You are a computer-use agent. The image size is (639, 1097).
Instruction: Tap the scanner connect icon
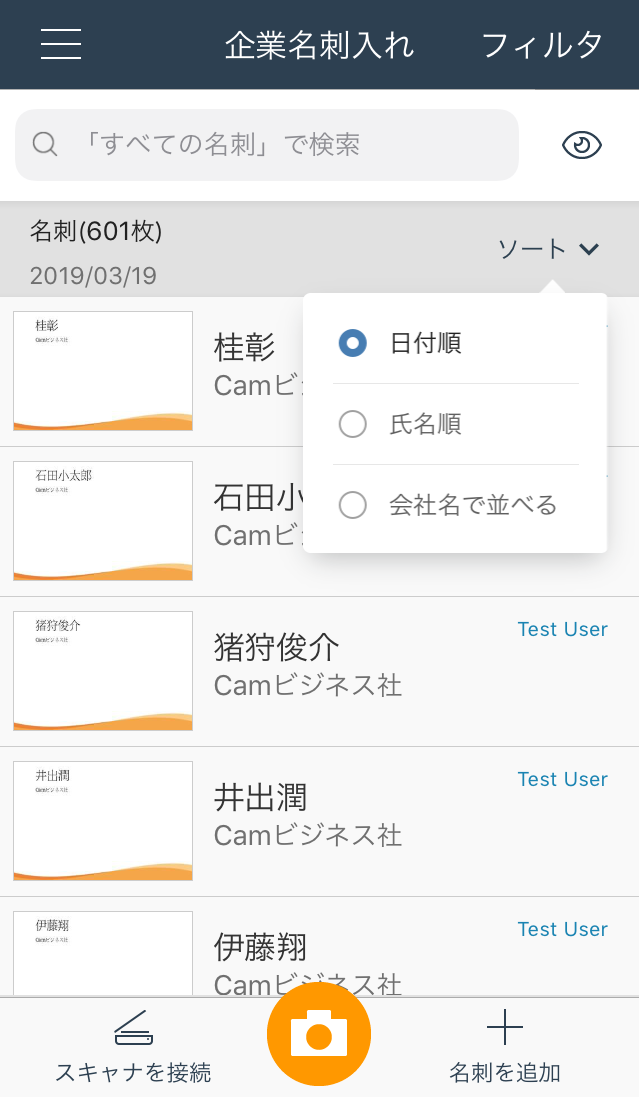133,1029
